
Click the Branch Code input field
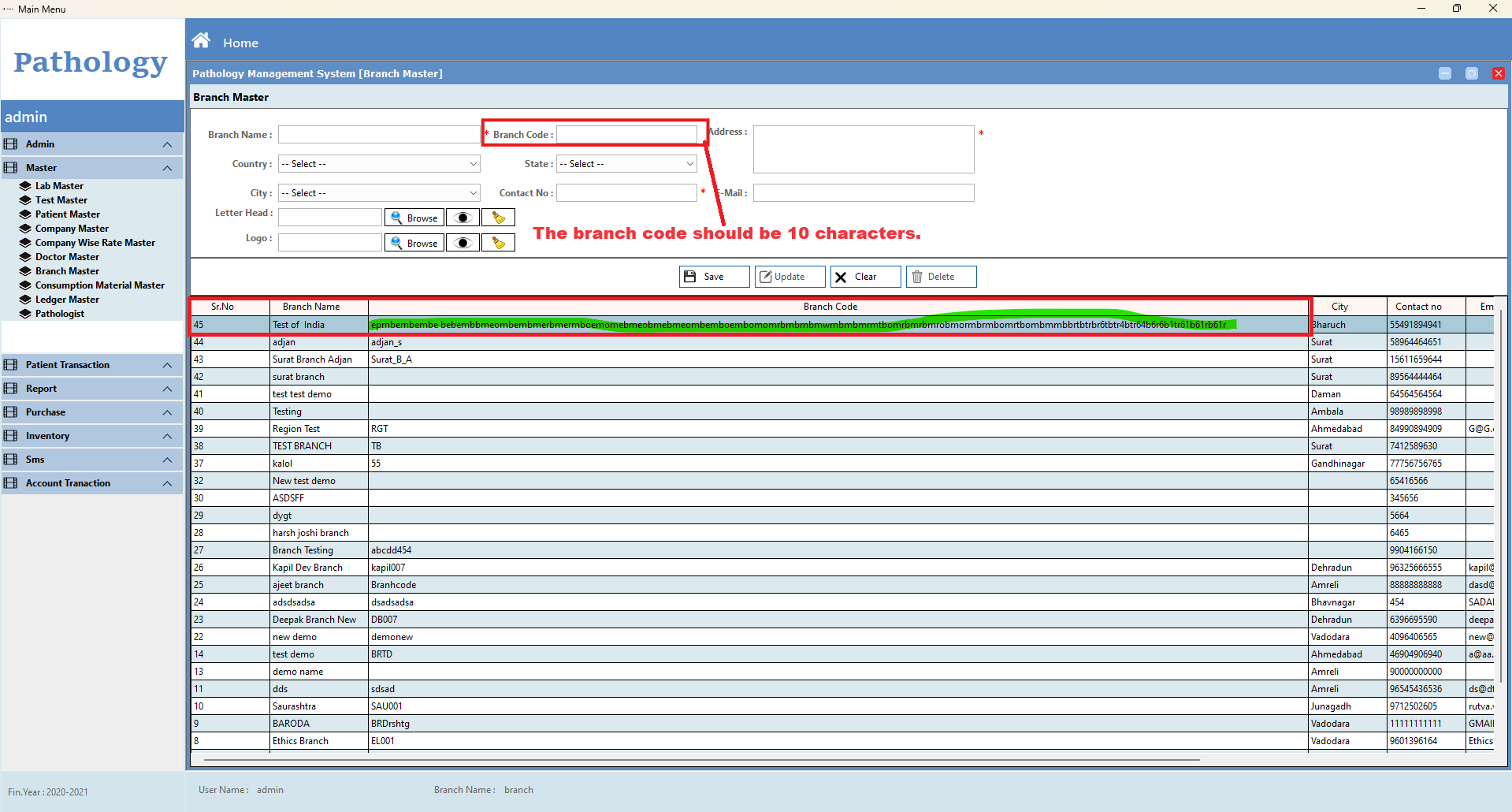coord(626,135)
